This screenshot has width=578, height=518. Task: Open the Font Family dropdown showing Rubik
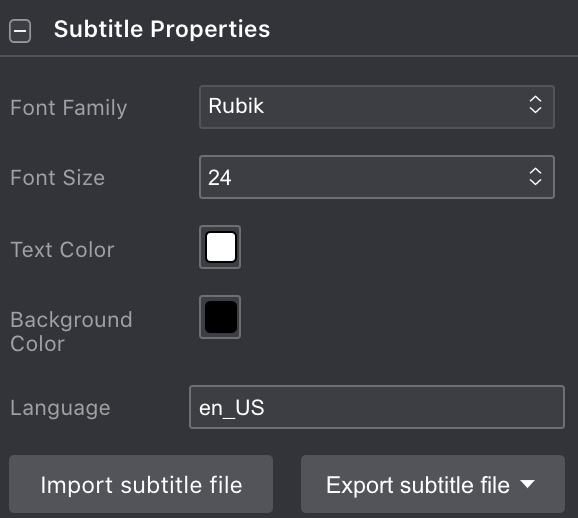click(x=377, y=107)
